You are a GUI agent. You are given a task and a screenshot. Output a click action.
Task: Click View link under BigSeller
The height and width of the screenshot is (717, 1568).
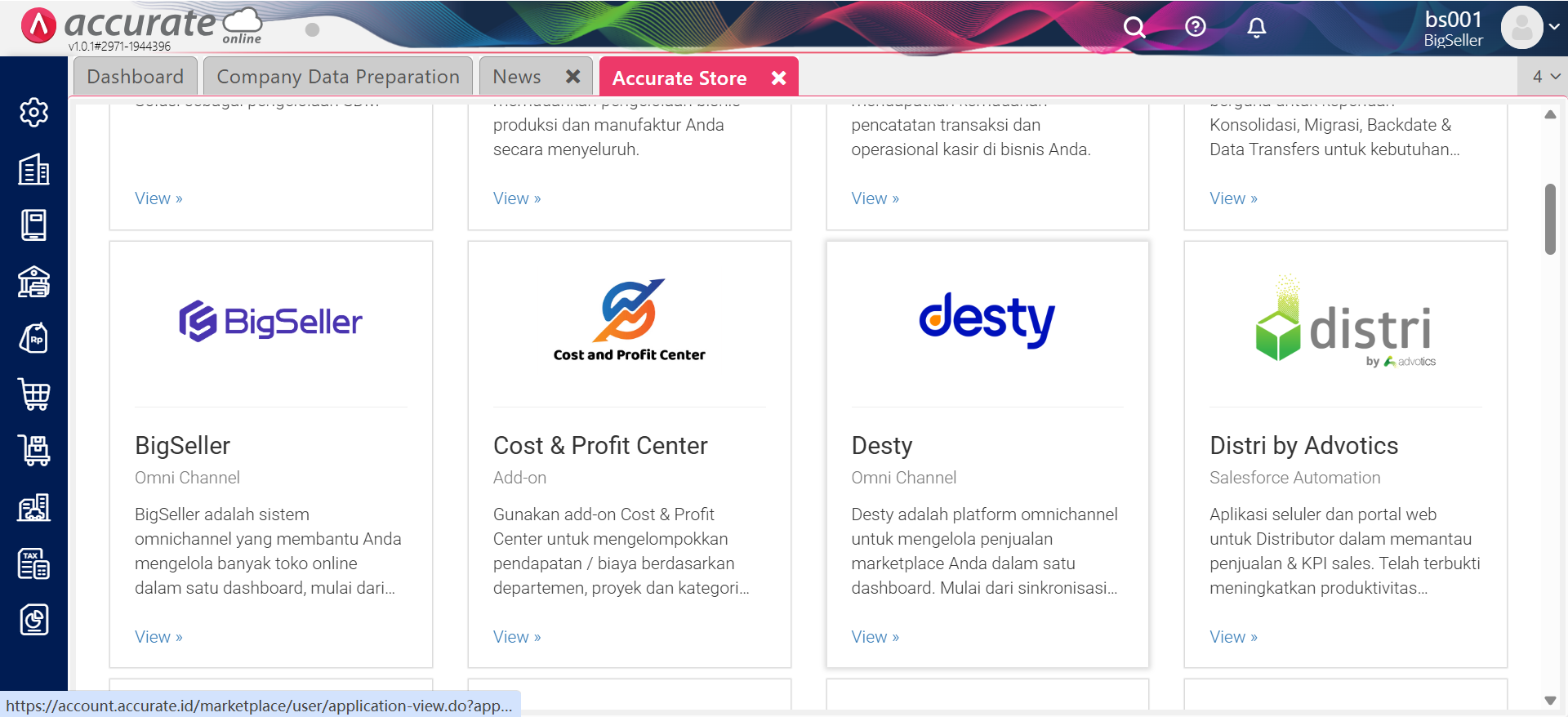point(158,637)
